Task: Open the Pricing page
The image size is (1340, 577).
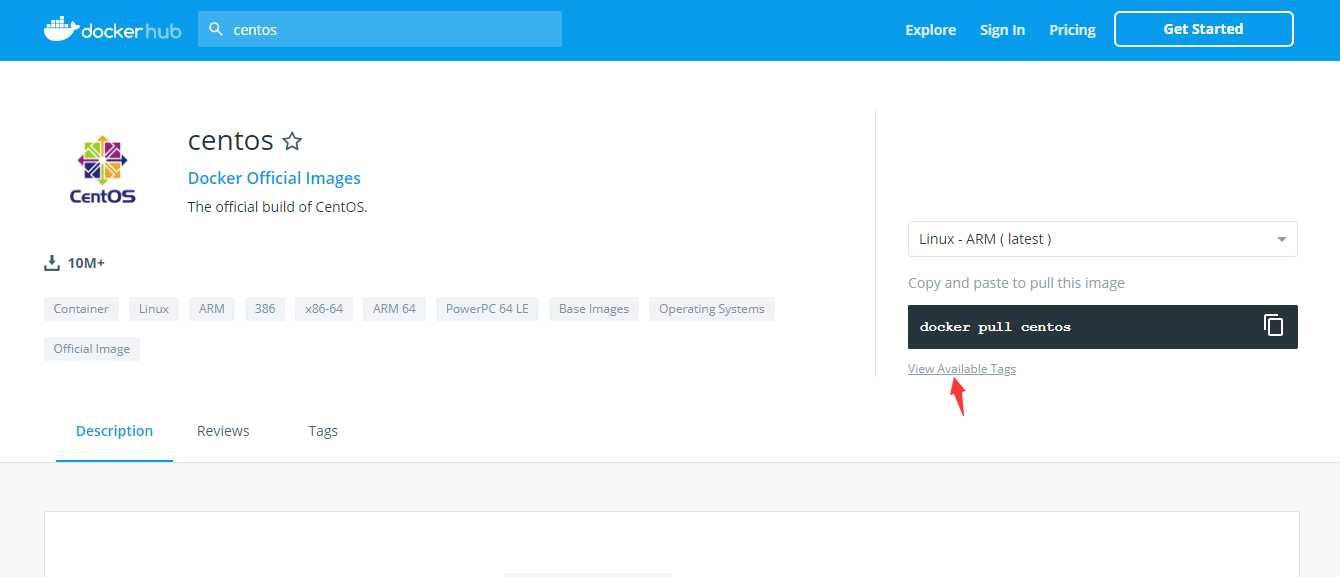Action: click(x=1072, y=30)
